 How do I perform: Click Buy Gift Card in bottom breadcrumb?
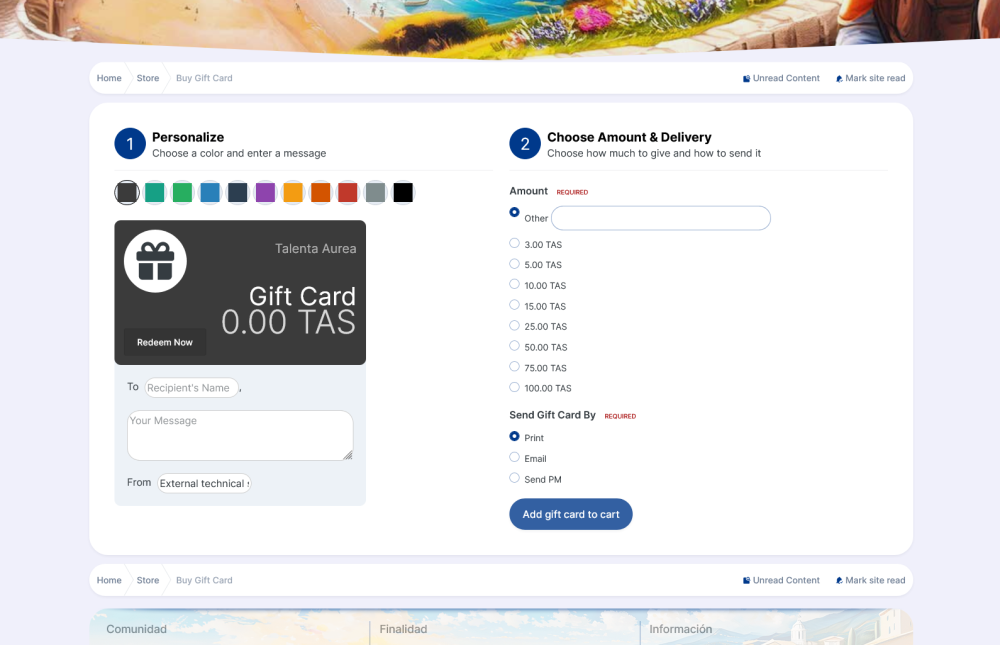click(x=204, y=580)
